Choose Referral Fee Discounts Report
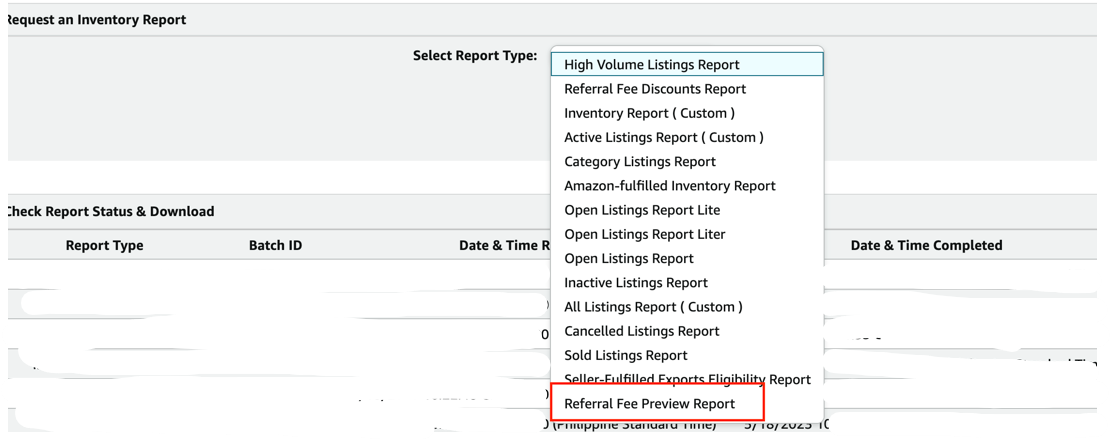The height and width of the screenshot is (440, 1110). 687,89
